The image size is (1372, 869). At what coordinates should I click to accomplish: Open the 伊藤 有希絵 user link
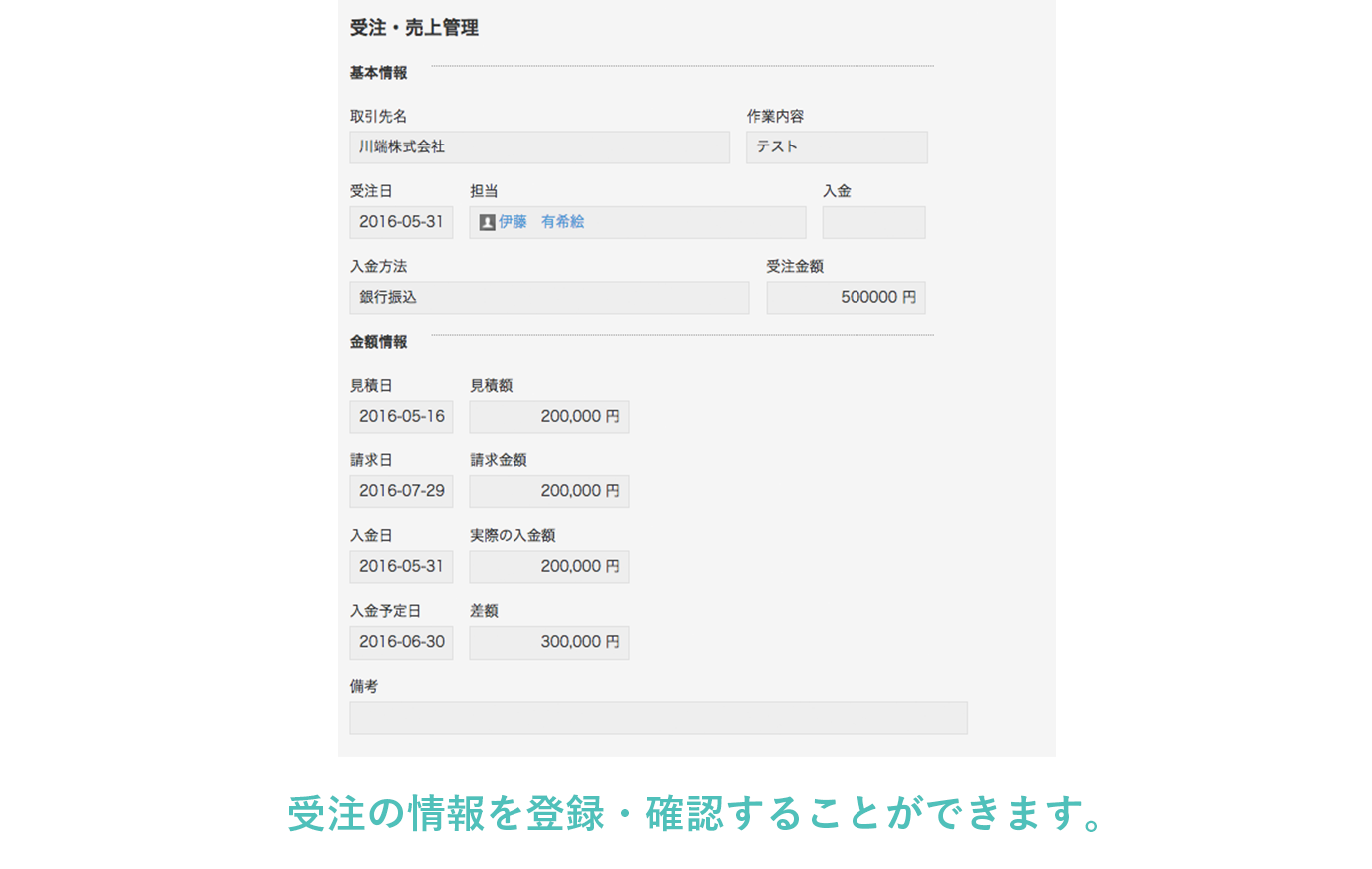click(x=541, y=222)
